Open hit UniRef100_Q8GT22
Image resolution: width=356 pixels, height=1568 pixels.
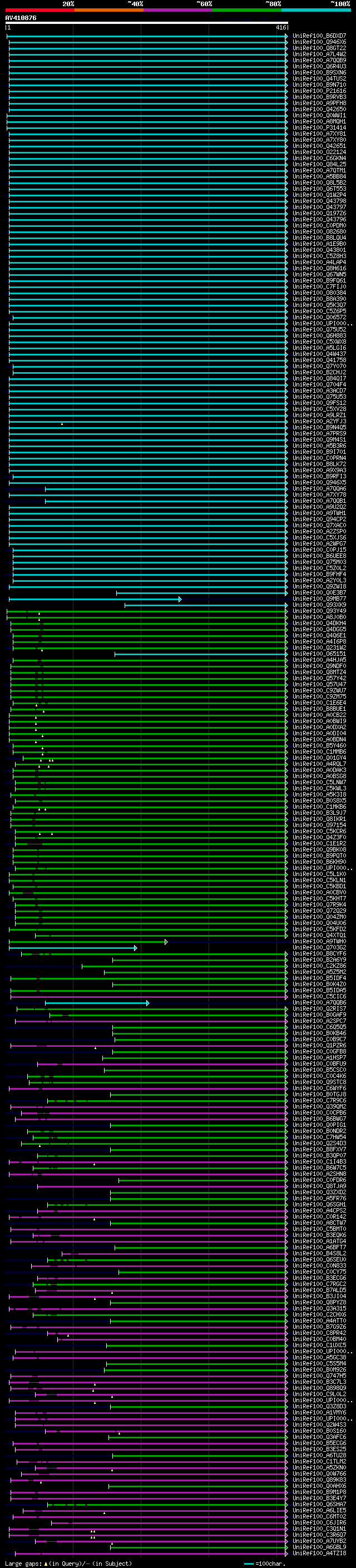[319, 48]
